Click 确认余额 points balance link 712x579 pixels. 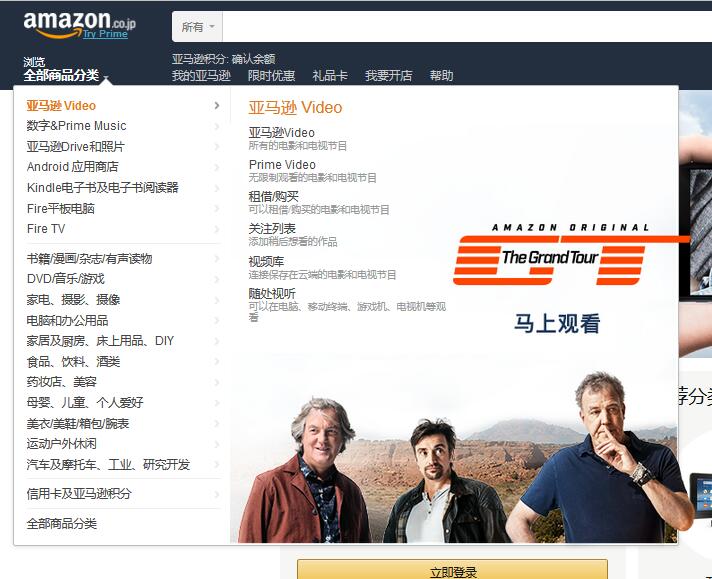click(253, 59)
